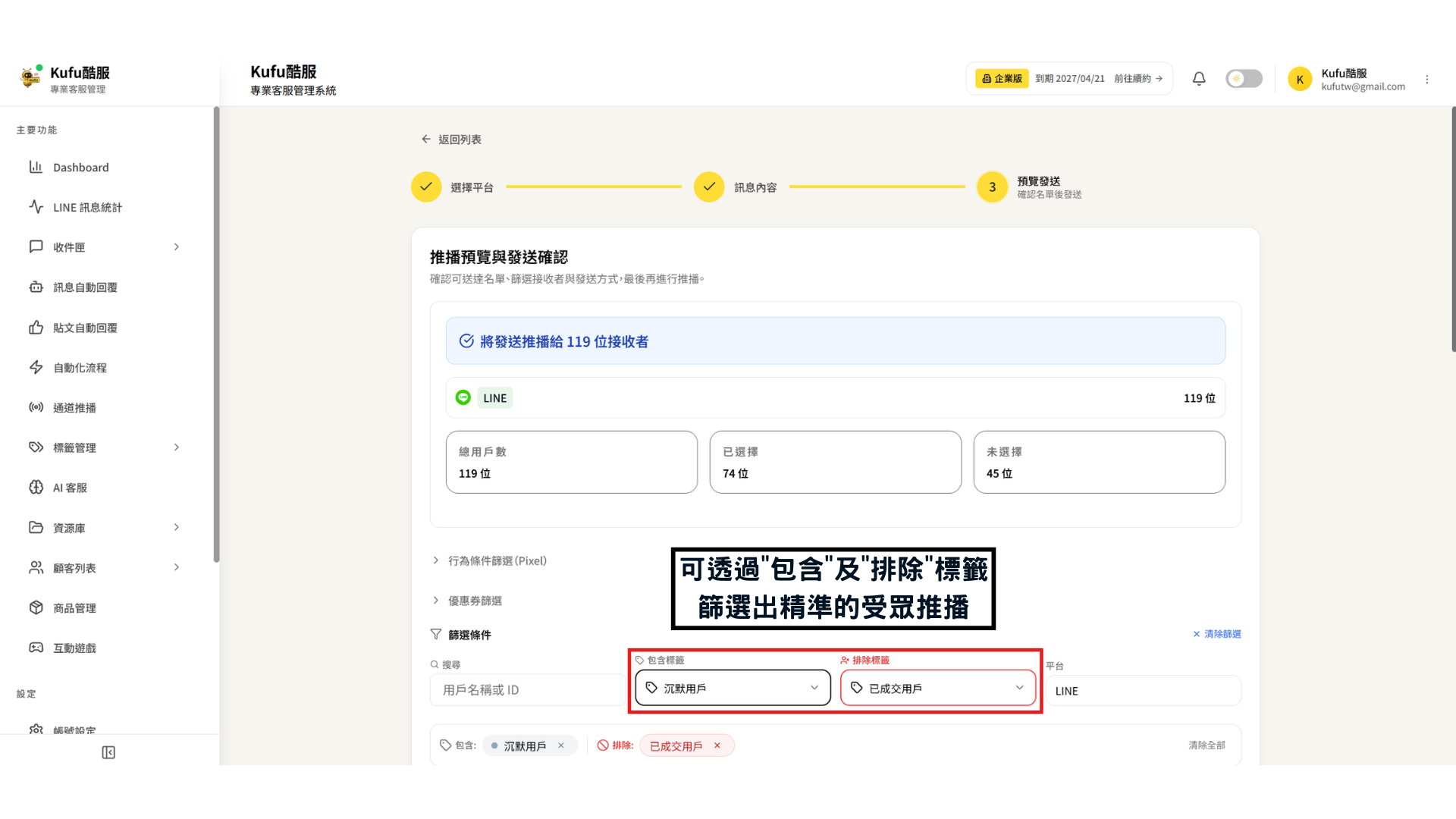The height and width of the screenshot is (819, 1456).
Task: Open the 資源庫 folder icon
Action: (x=36, y=527)
